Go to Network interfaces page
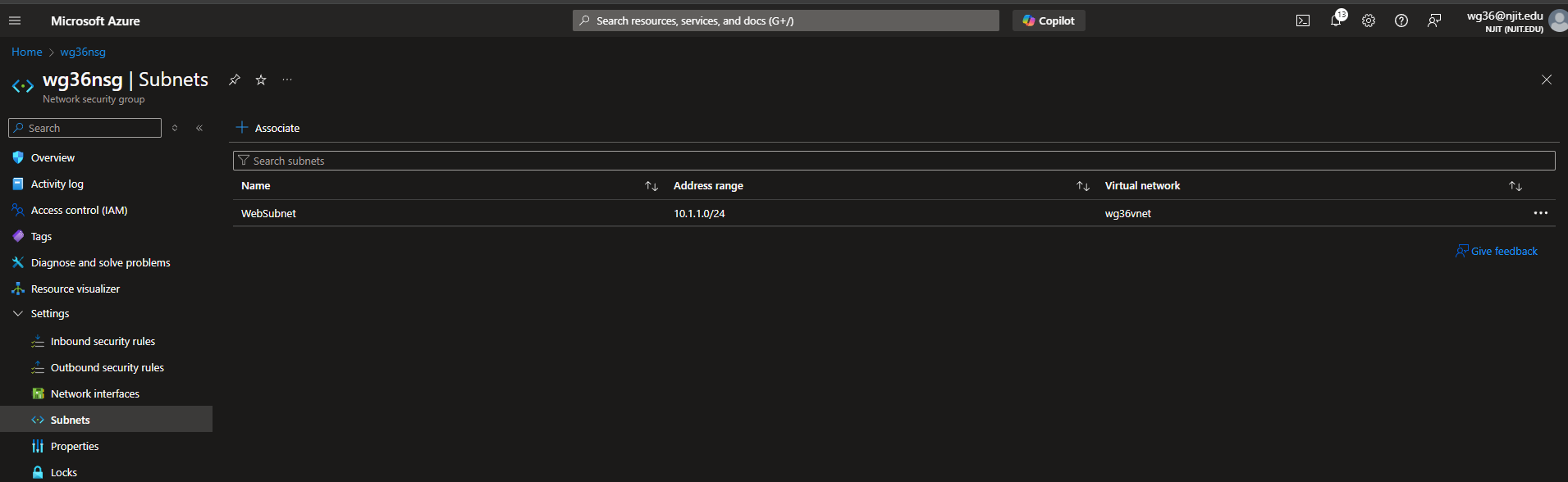This screenshot has height=482, width=1568. 95,394
